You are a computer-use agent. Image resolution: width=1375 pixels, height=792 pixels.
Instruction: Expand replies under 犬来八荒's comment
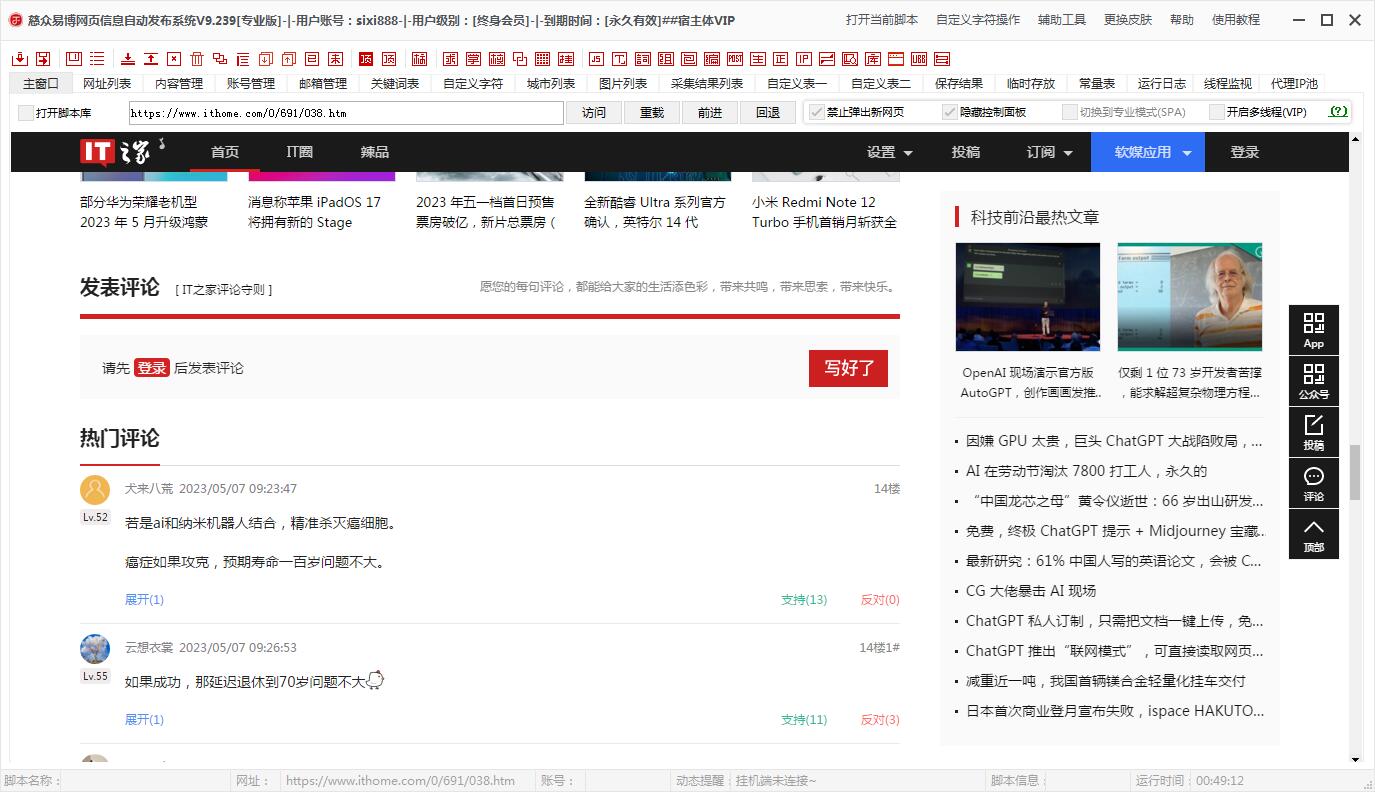pos(144,600)
